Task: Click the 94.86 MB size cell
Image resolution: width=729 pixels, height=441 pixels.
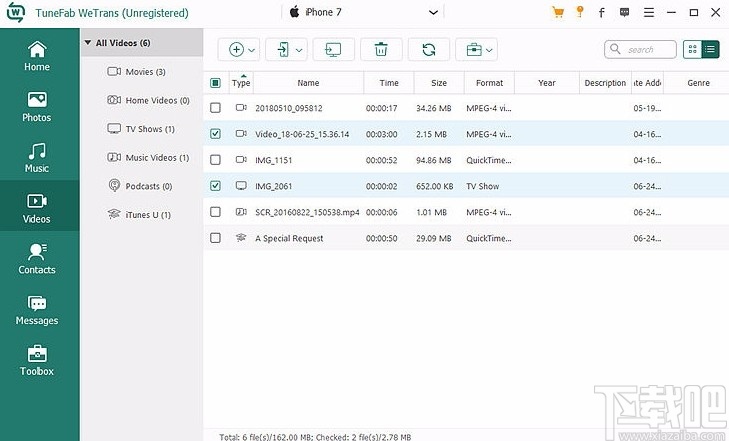Action: click(433, 160)
